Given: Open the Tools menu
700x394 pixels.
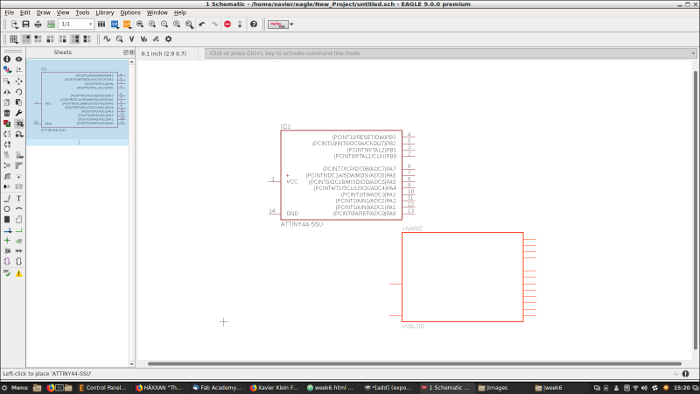Looking at the screenshot, I should click(x=83, y=12).
